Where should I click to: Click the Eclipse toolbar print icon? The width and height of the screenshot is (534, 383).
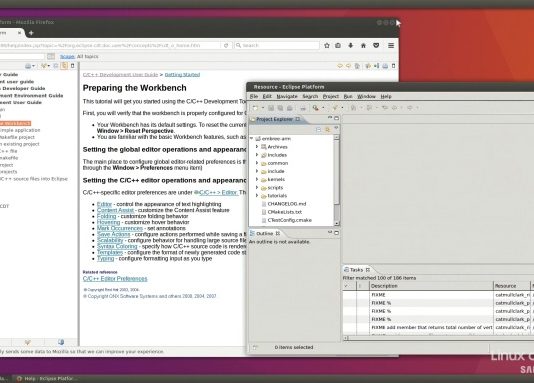coord(302,108)
